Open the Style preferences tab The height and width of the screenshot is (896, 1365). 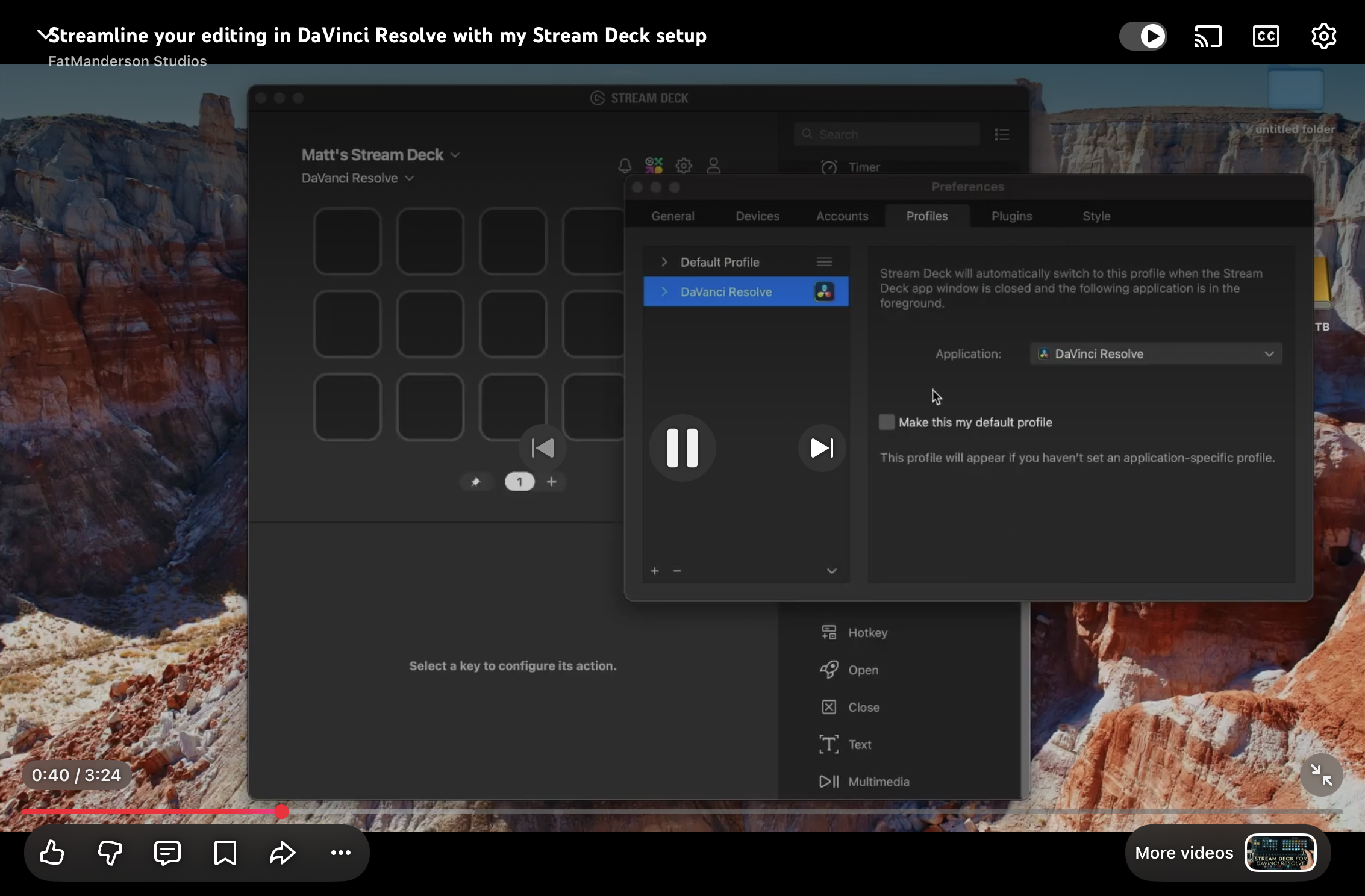tap(1096, 216)
